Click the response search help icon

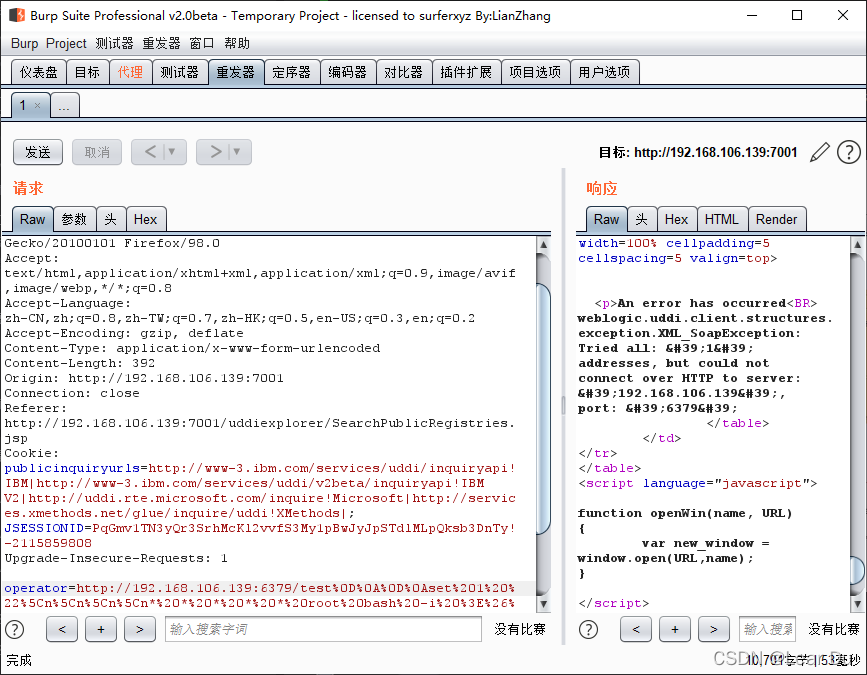(588, 629)
